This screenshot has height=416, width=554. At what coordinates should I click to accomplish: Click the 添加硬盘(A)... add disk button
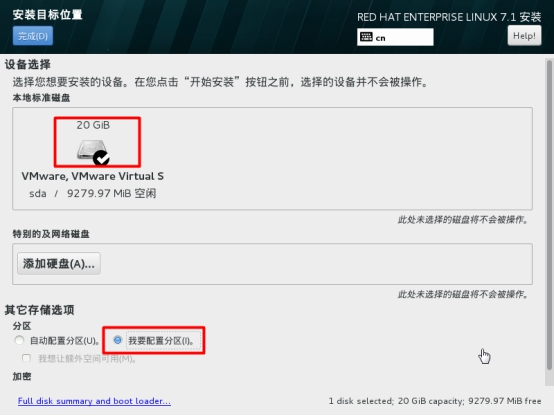click(x=59, y=263)
